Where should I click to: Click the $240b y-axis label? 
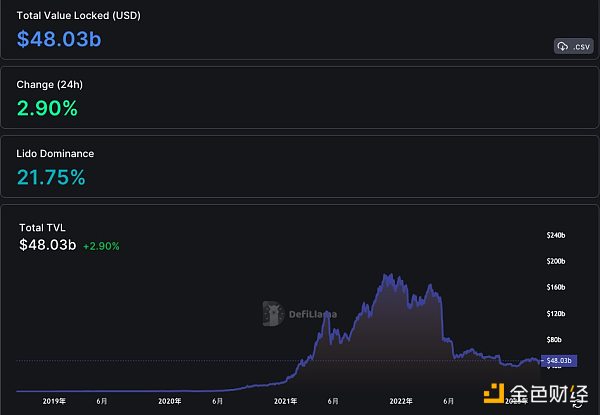click(556, 235)
